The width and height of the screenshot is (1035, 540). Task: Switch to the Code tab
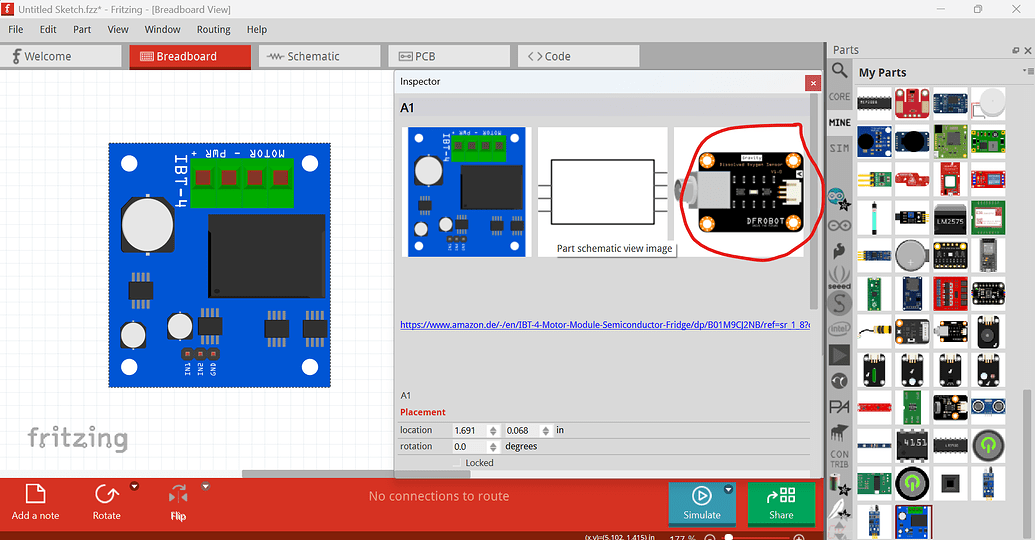point(578,56)
